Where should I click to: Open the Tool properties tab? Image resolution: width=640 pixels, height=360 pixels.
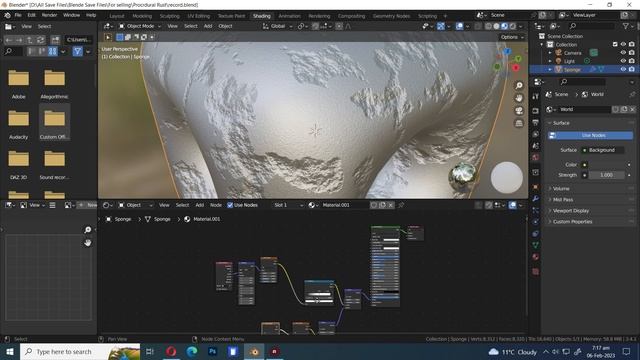[x=536, y=96]
